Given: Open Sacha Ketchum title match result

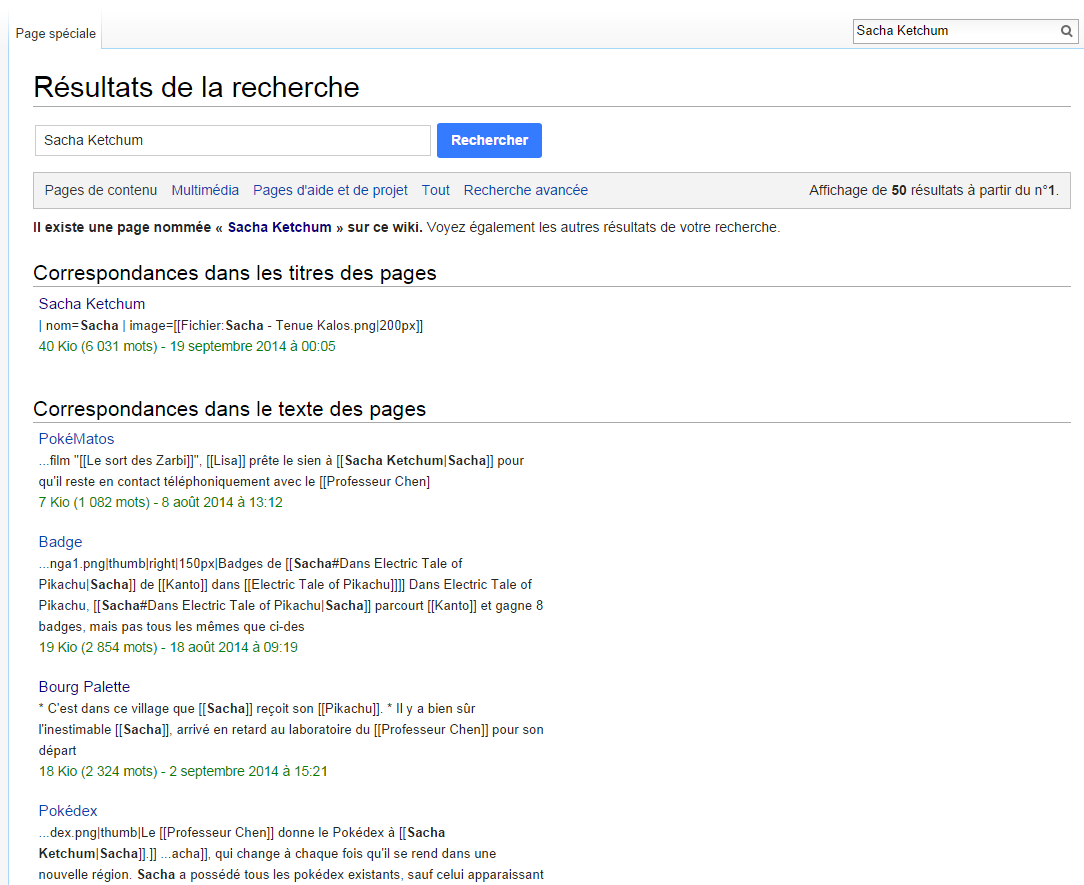Looking at the screenshot, I should [x=92, y=304].
